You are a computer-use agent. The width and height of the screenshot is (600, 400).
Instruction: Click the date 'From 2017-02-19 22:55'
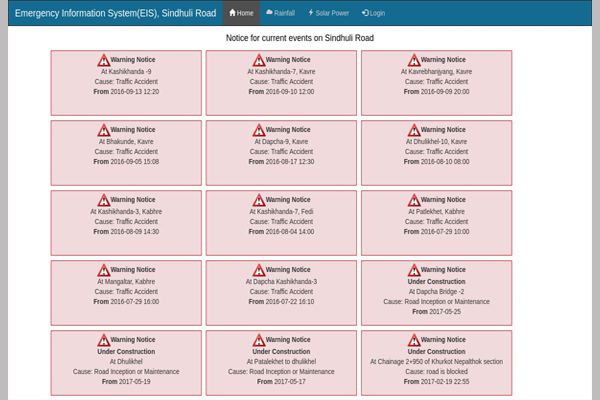436,382
